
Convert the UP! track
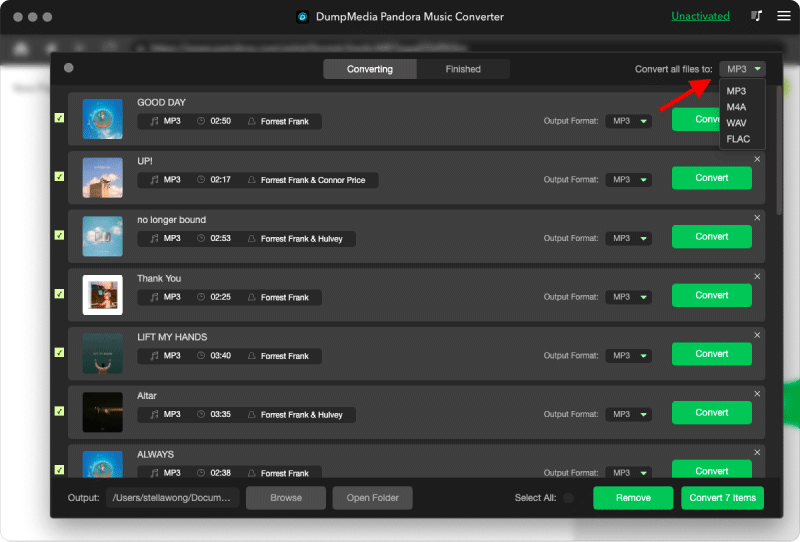click(x=712, y=178)
